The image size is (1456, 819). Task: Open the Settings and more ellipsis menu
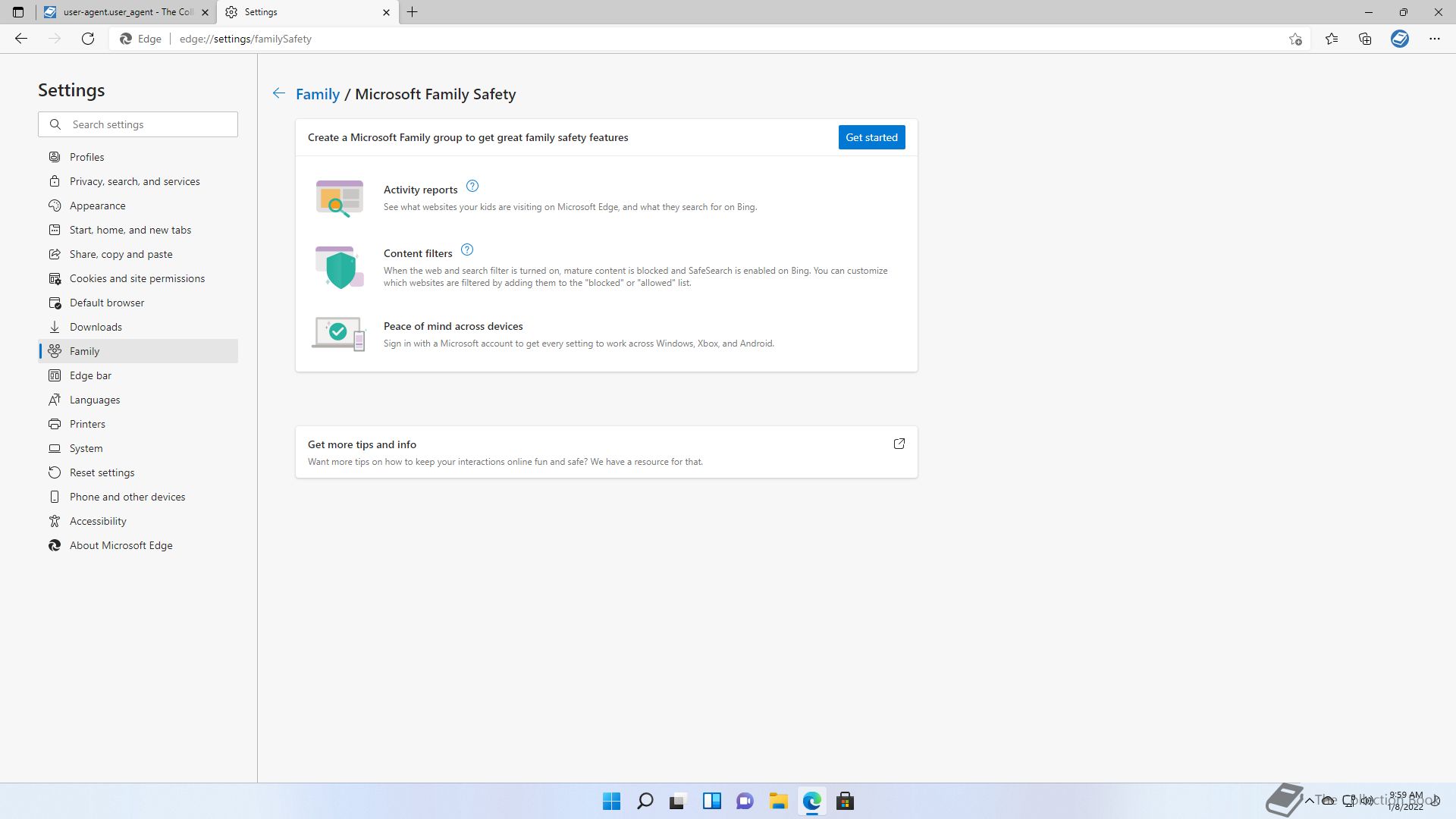(x=1434, y=39)
